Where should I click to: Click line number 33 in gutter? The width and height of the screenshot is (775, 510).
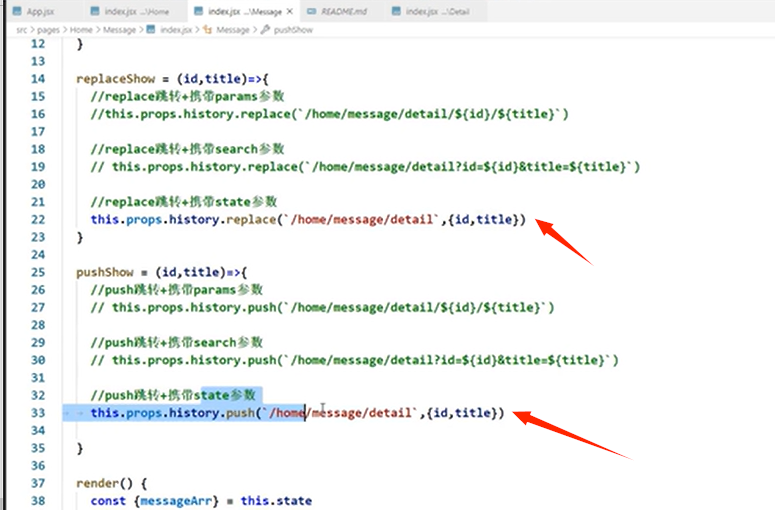pyautogui.click(x=38, y=413)
